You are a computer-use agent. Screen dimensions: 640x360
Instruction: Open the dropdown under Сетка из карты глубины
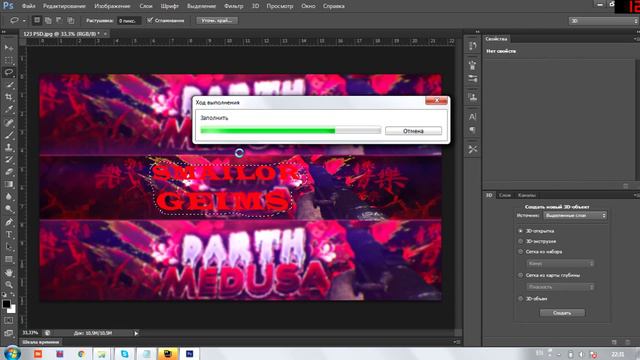(x=560, y=287)
